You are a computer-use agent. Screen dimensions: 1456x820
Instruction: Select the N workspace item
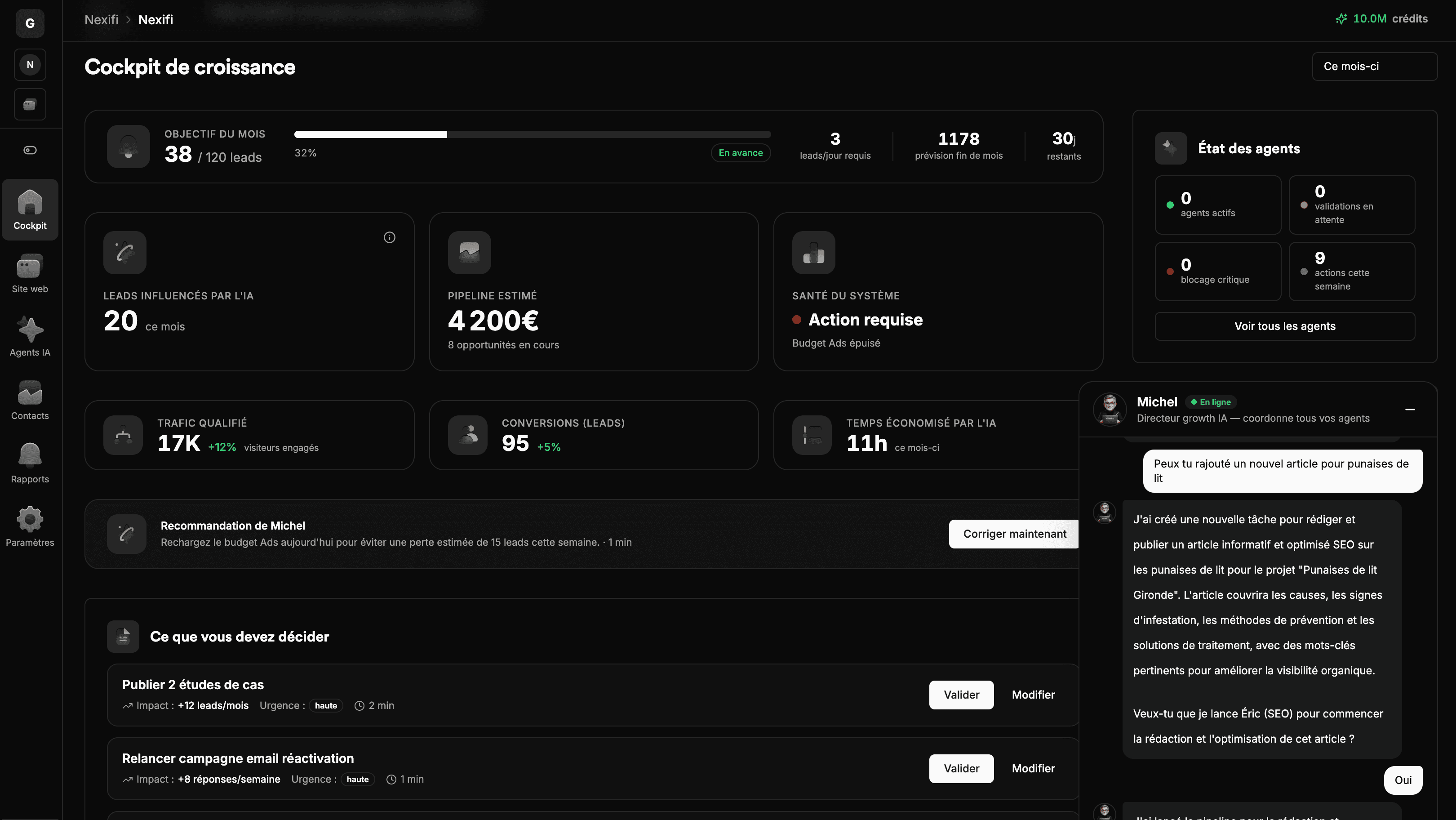pos(30,64)
